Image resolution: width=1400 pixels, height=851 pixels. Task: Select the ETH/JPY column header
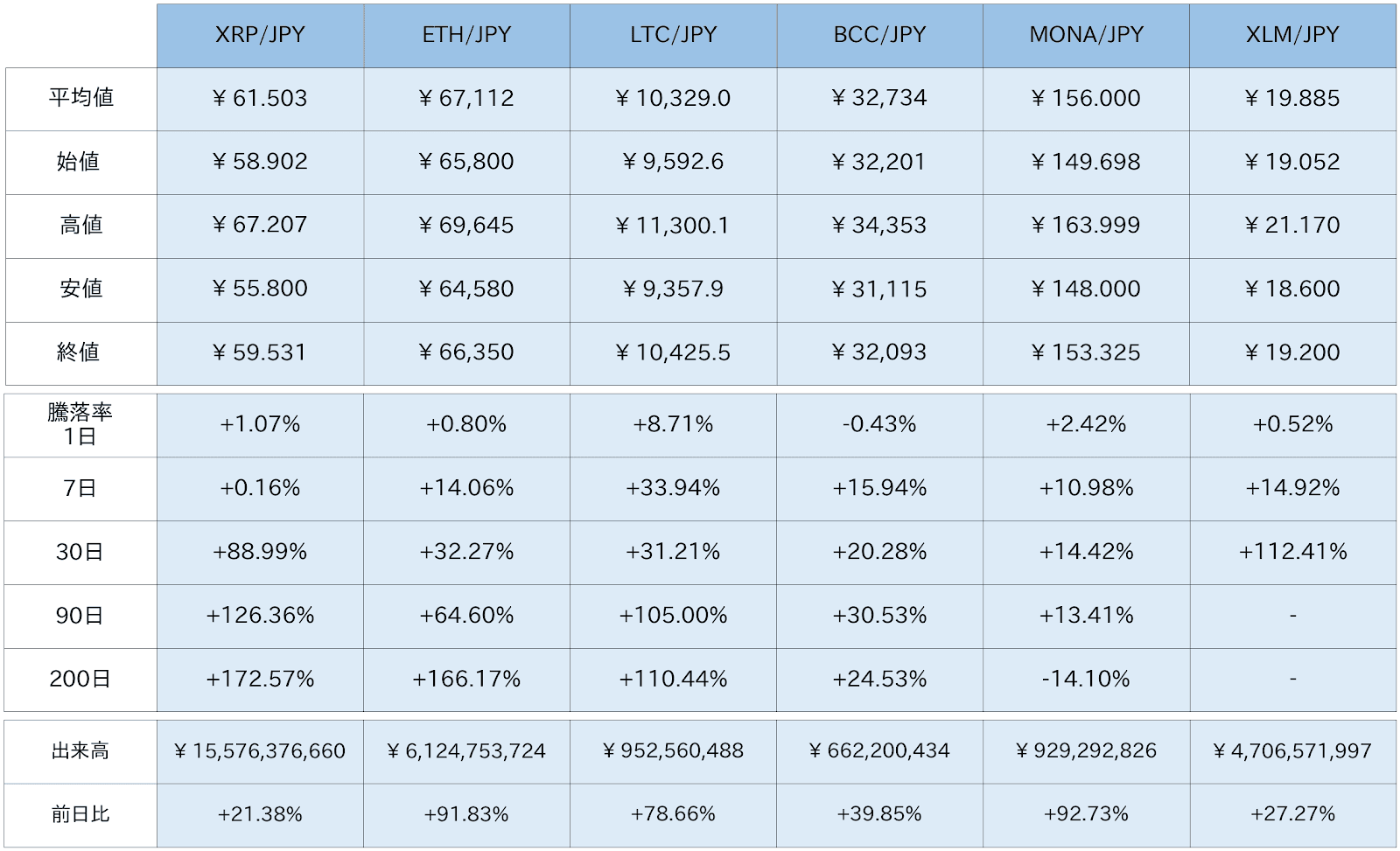pyautogui.click(x=466, y=35)
